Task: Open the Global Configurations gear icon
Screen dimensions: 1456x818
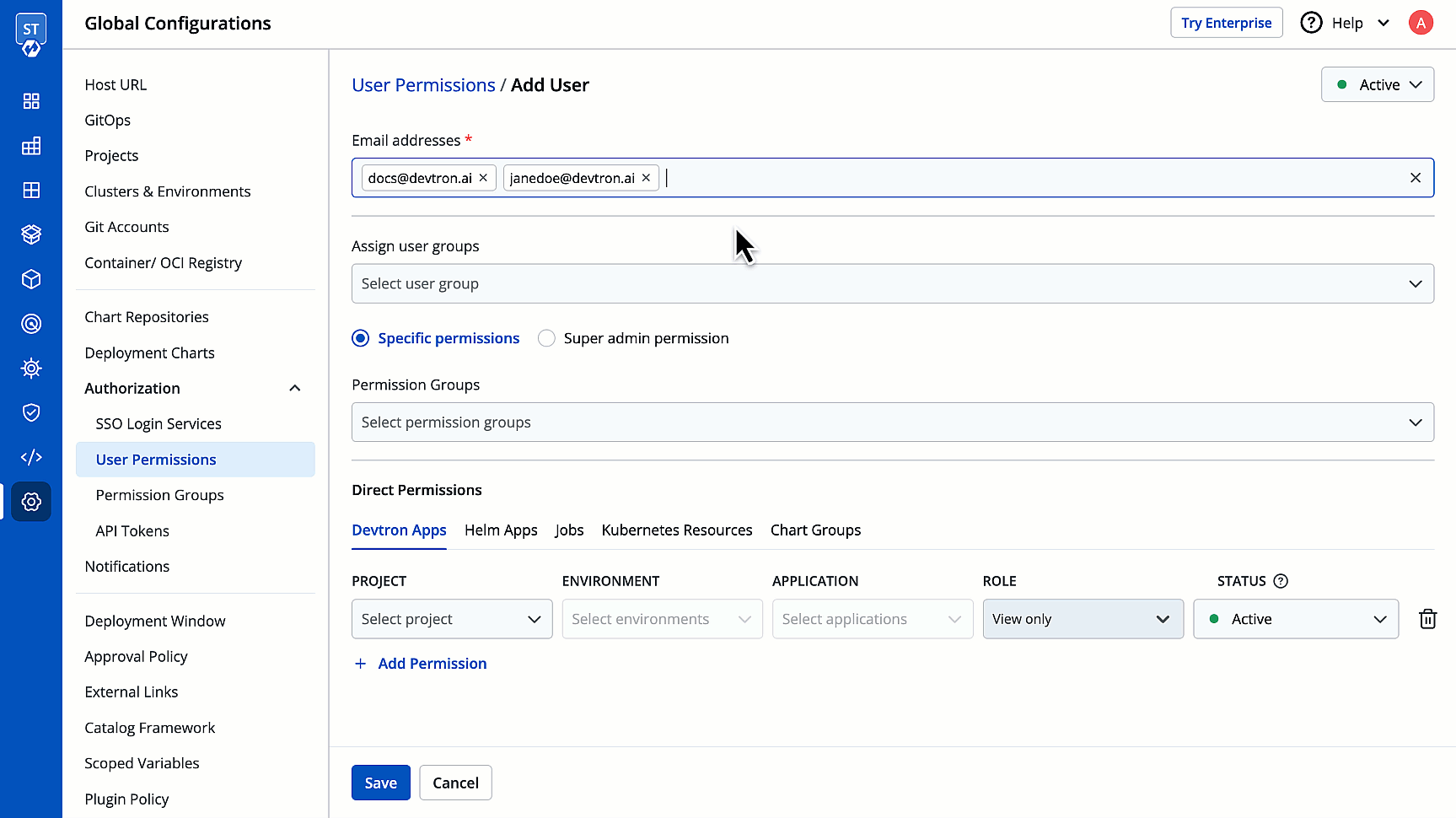Action: 31,502
